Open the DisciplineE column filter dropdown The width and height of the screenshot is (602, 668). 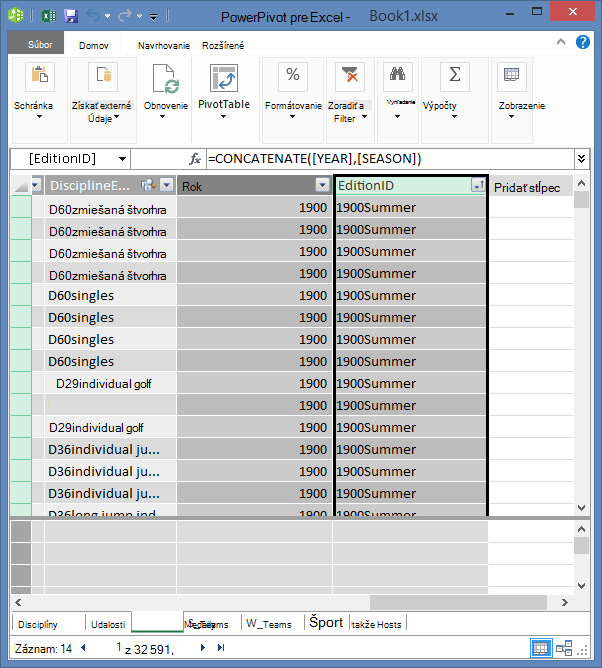click(167, 185)
